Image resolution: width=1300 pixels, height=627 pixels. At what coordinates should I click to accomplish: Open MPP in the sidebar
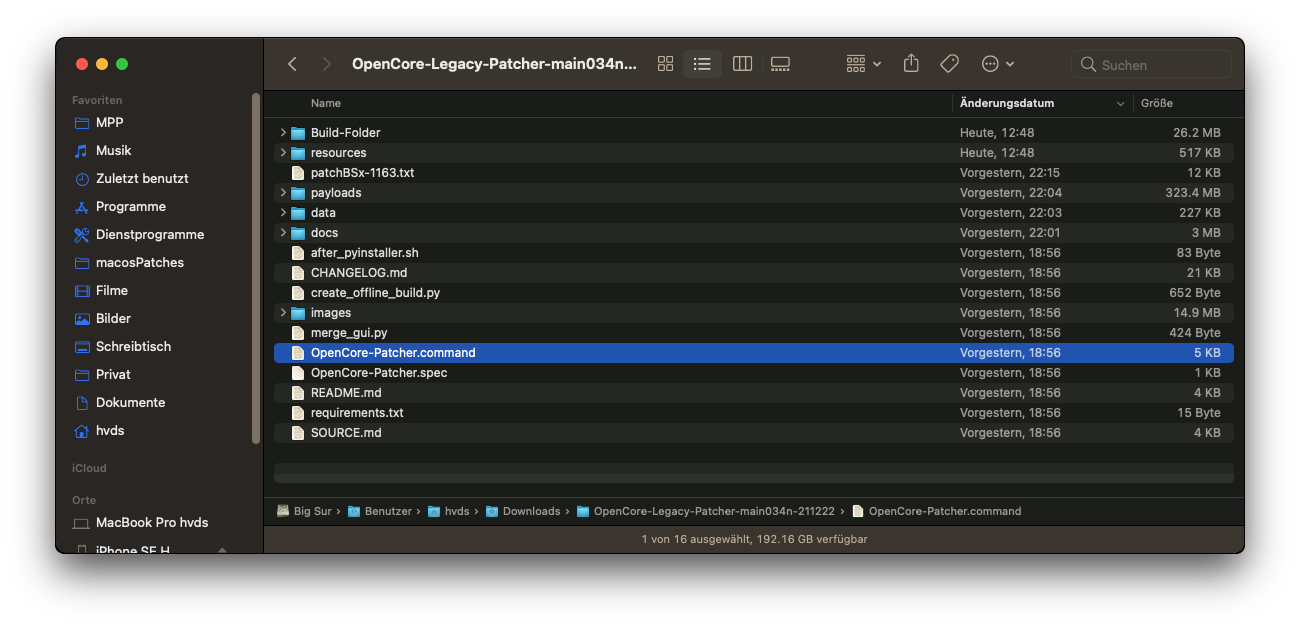[110, 123]
